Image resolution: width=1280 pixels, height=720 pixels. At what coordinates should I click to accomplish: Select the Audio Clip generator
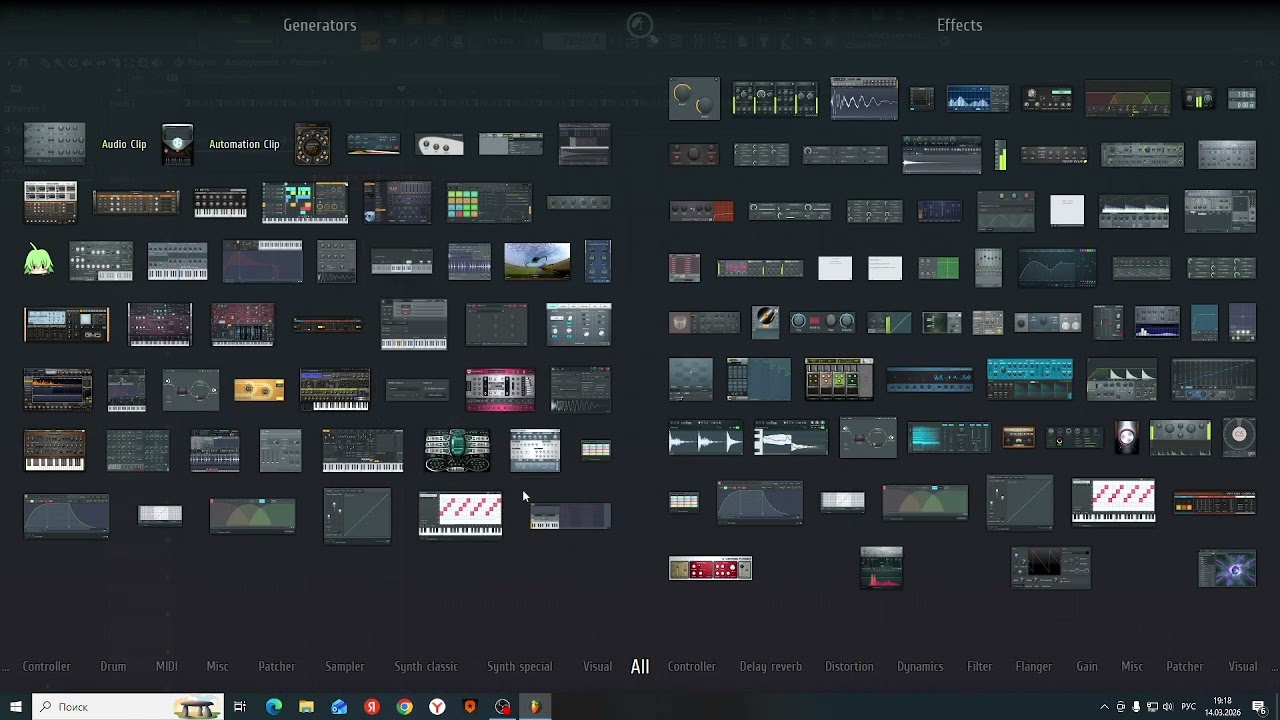[x=124, y=144]
